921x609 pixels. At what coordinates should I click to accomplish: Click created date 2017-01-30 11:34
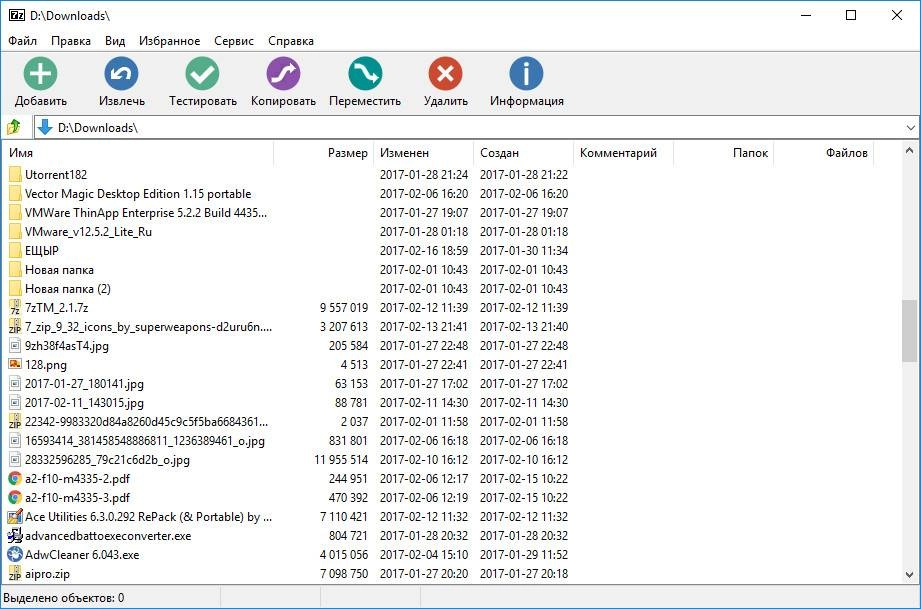coord(524,251)
